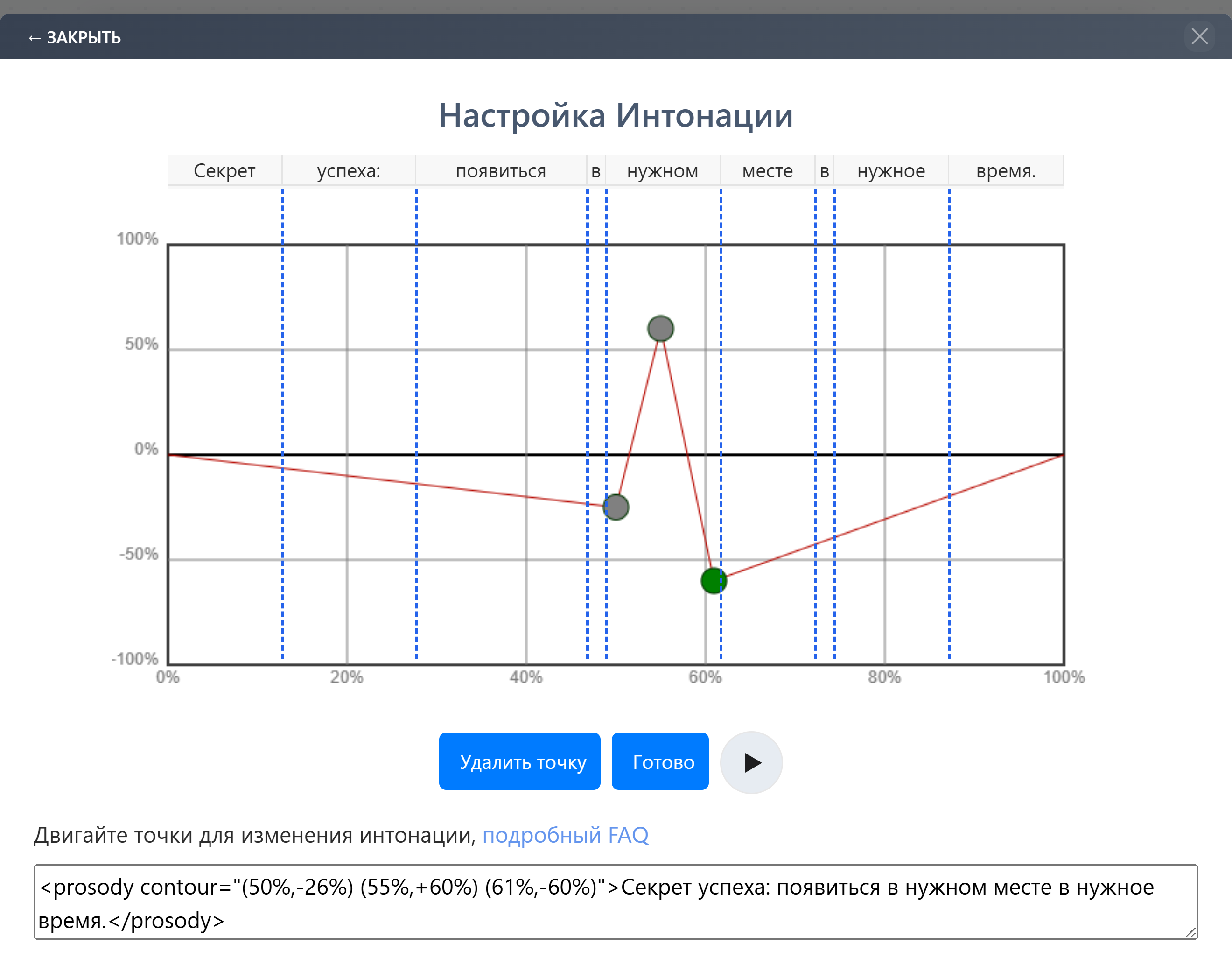Click the Удалить точку button
Screen dimensions: 1232x965
tap(519, 761)
